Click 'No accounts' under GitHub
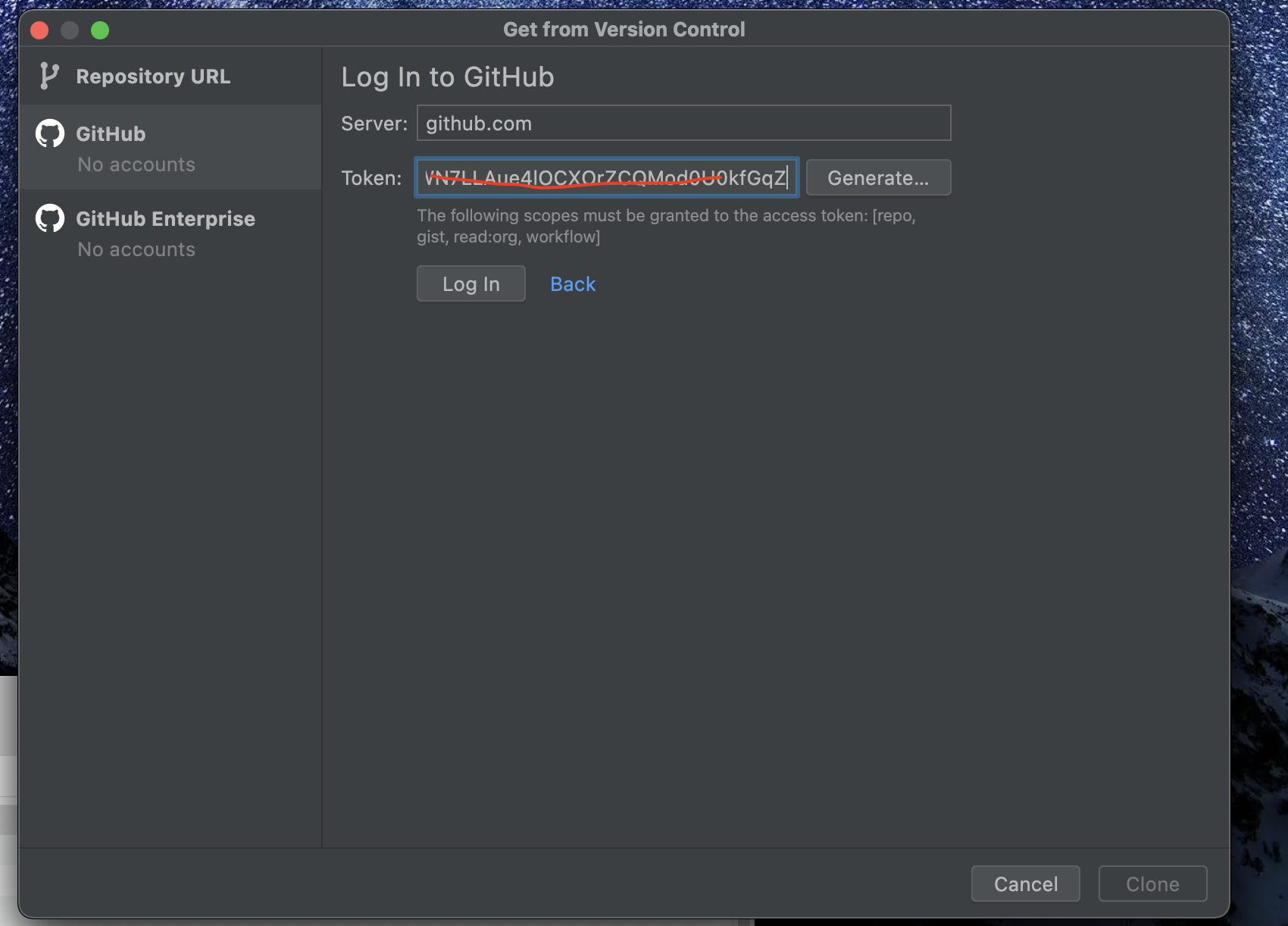Viewport: 1288px width, 926px height. [x=136, y=164]
